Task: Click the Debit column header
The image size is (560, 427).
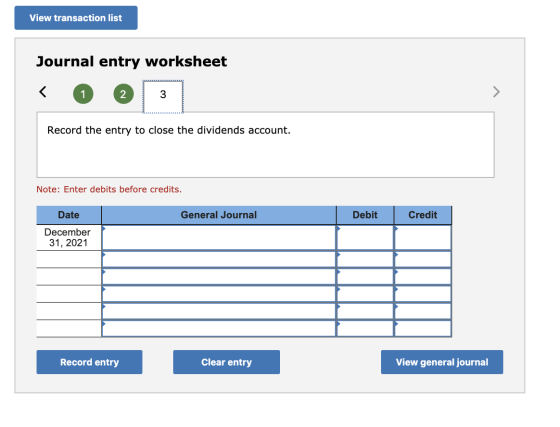Action: coord(365,215)
